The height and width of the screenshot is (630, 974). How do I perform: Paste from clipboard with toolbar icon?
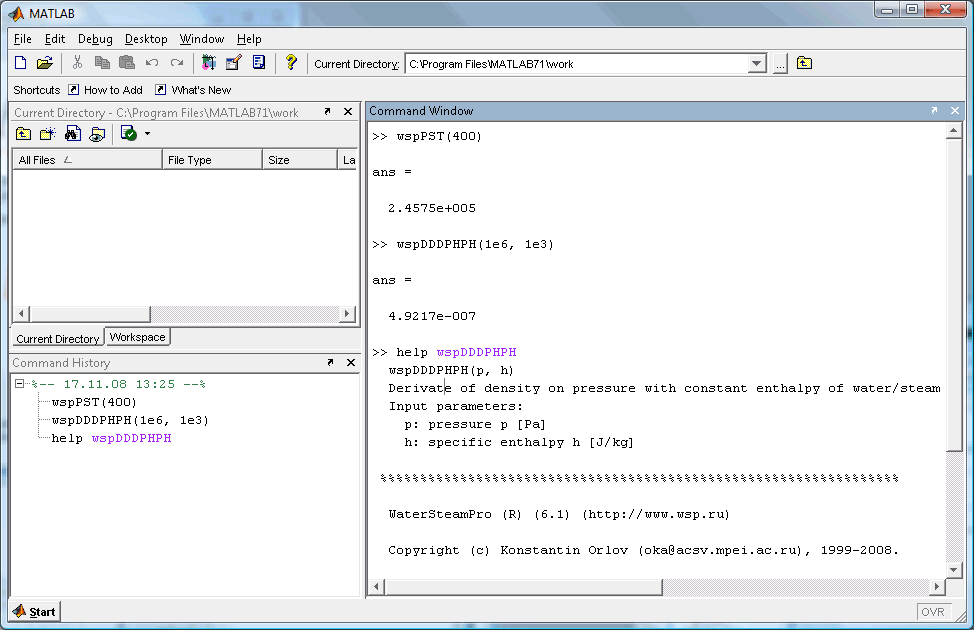click(x=127, y=63)
